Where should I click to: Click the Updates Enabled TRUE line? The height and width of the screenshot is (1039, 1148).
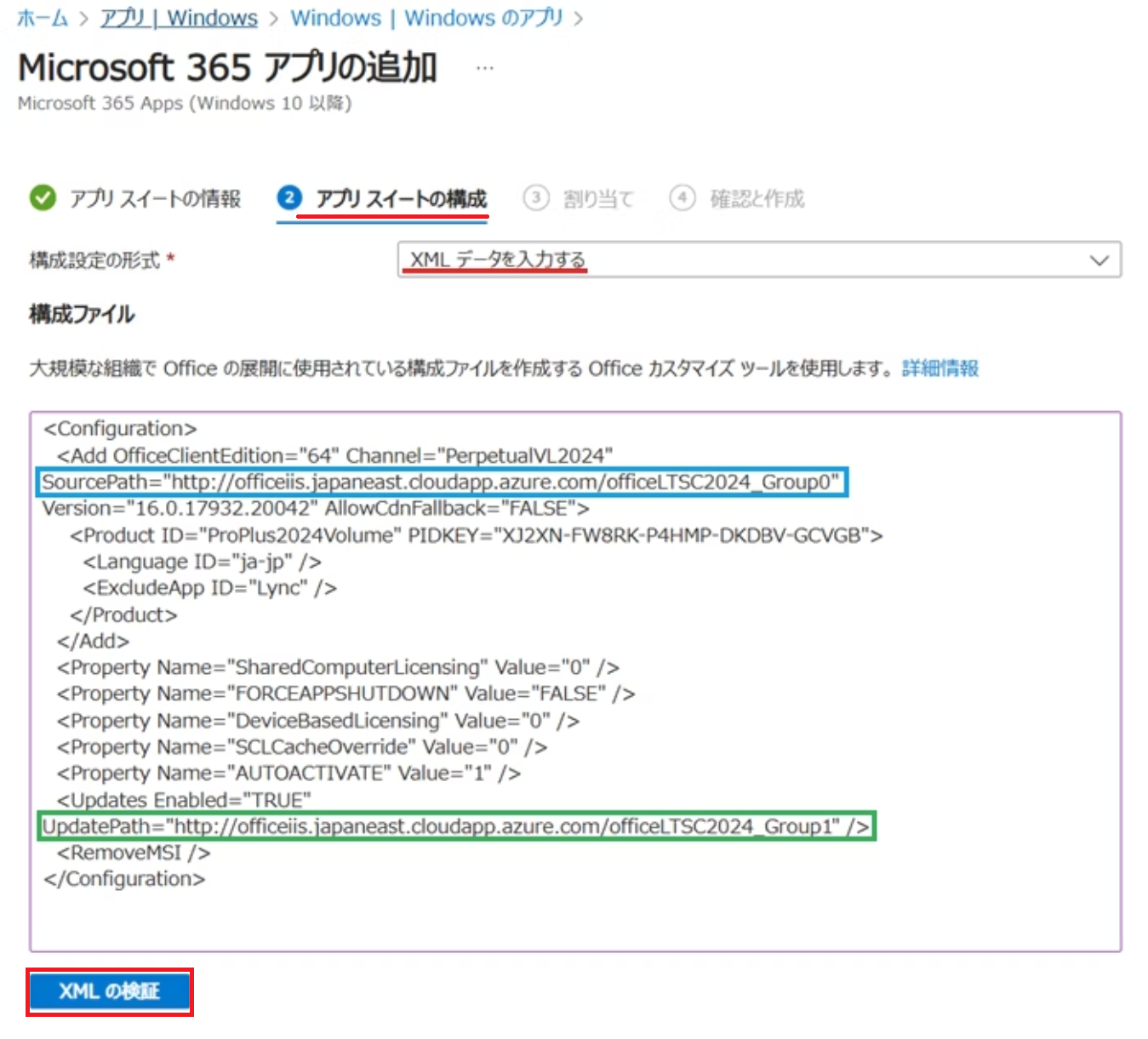pyautogui.click(x=184, y=800)
